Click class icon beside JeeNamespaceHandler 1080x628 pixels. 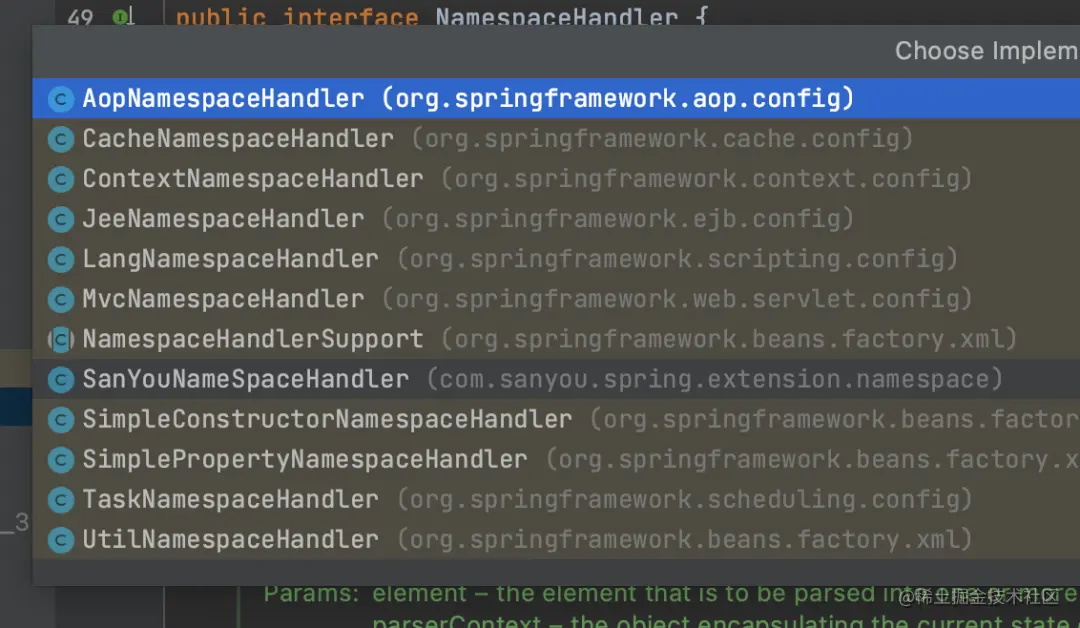point(61,220)
